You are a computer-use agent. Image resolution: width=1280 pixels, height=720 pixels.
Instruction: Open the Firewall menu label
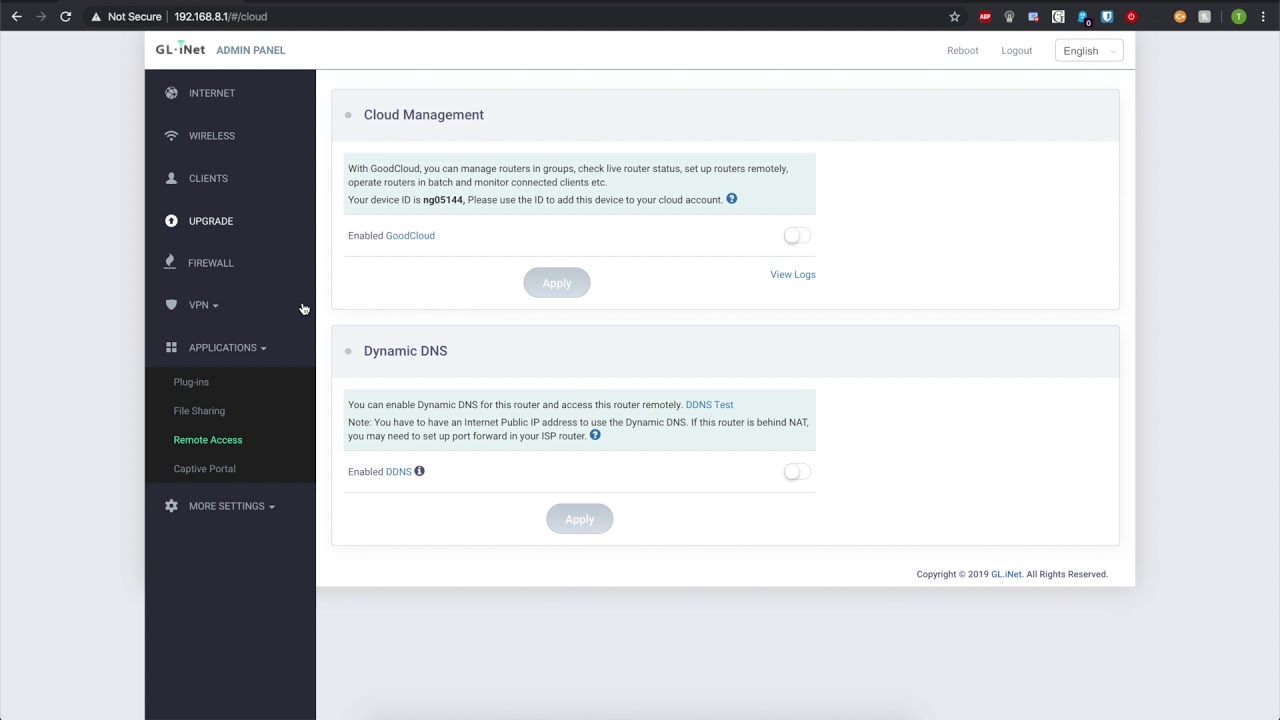pyautogui.click(x=211, y=263)
